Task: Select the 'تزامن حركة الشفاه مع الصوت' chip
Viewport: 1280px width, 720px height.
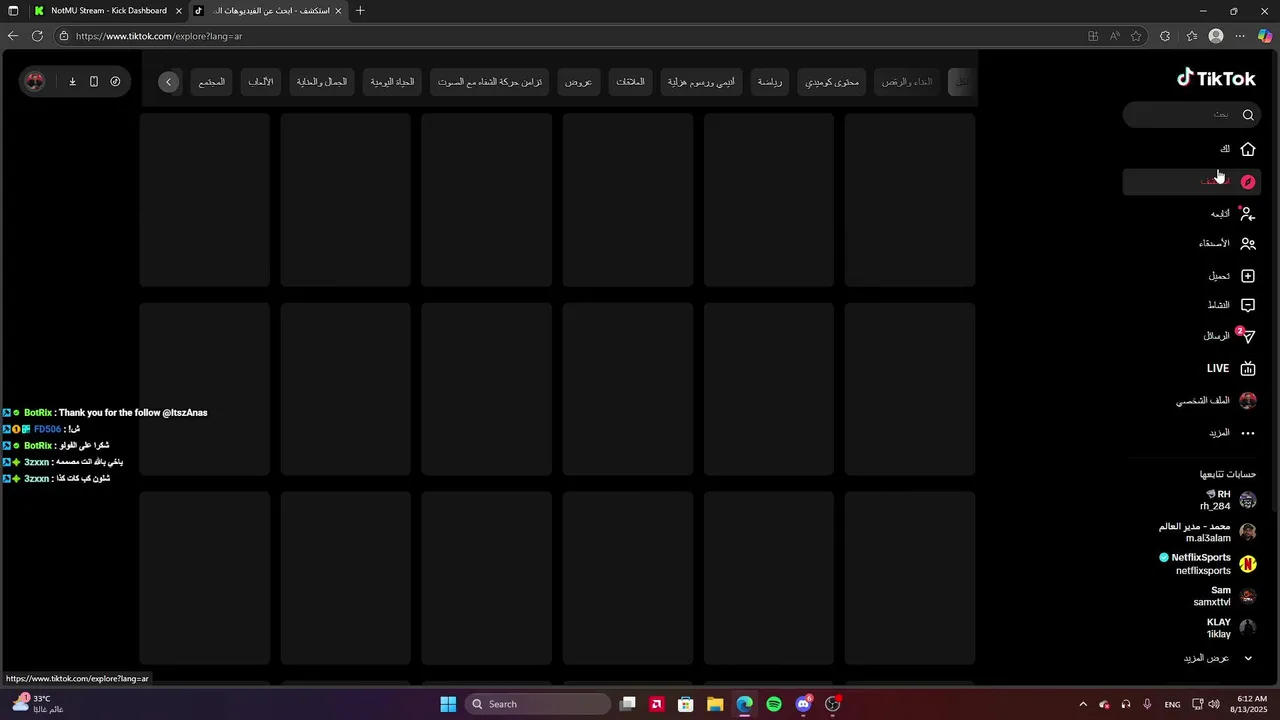Action: pyautogui.click(x=490, y=82)
